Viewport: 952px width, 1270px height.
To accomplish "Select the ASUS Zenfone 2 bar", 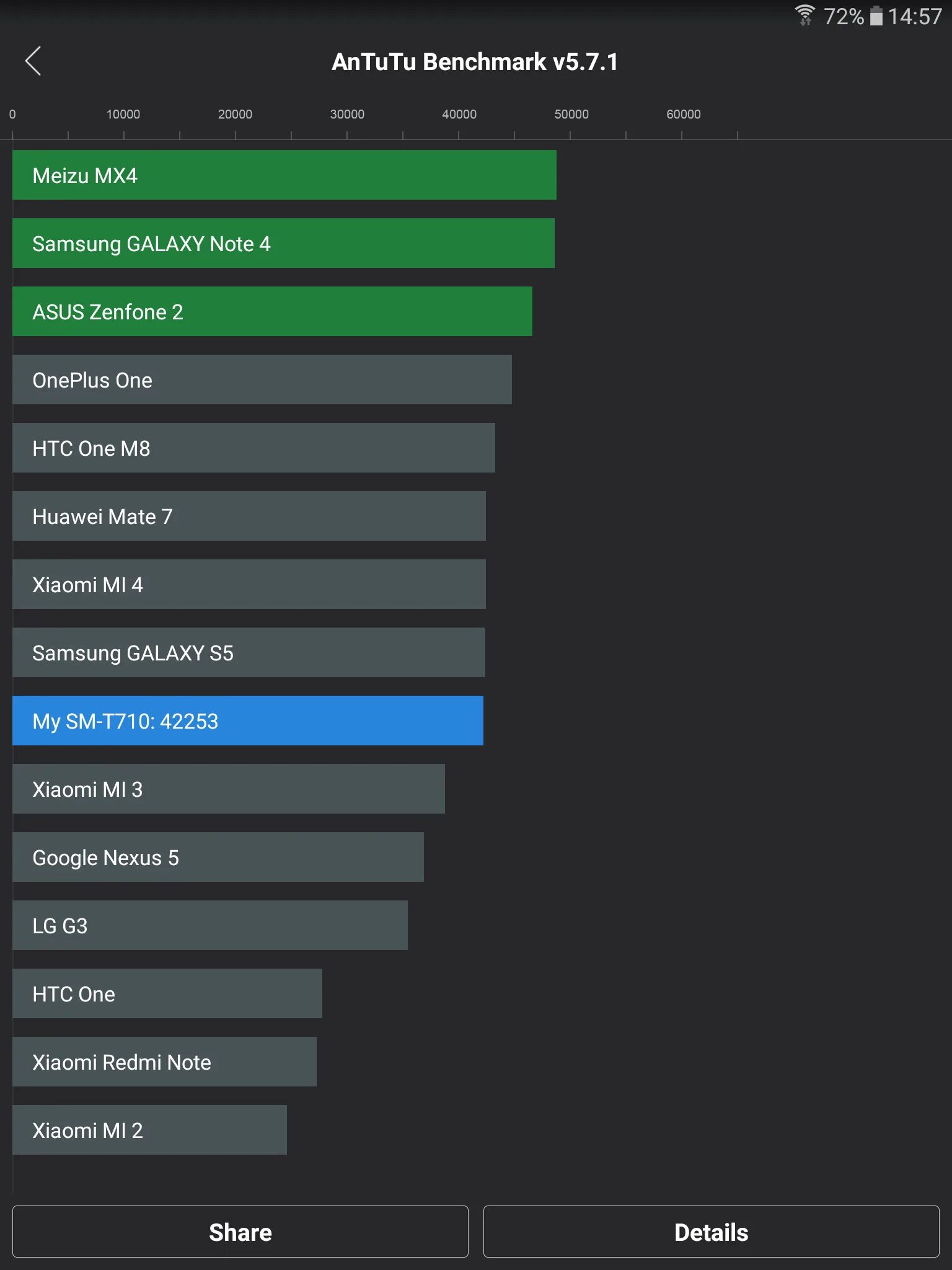I will tap(272, 311).
